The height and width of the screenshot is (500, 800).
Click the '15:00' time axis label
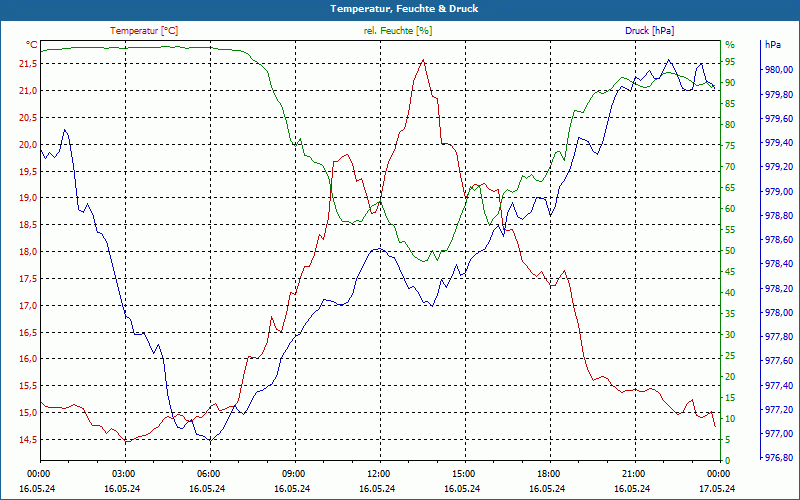tap(463, 473)
